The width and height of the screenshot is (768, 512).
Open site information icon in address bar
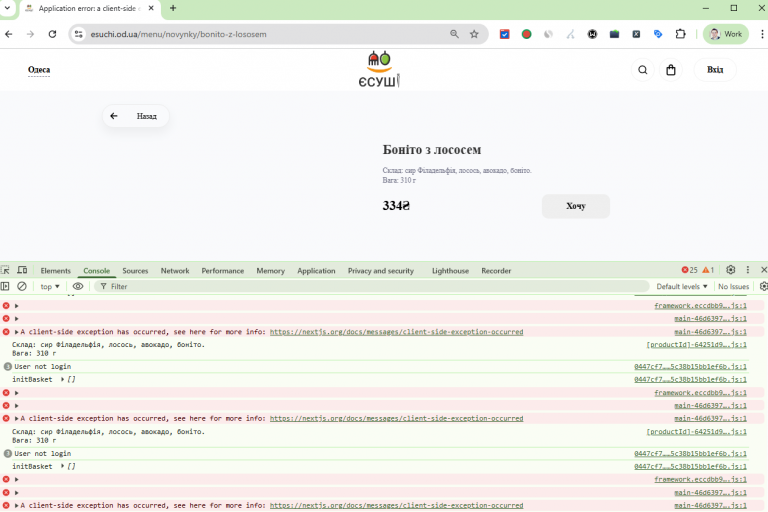tap(78, 34)
